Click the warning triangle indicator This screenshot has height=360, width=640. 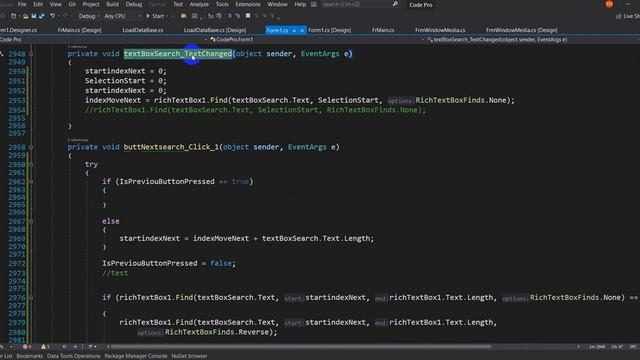click(x=44, y=347)
